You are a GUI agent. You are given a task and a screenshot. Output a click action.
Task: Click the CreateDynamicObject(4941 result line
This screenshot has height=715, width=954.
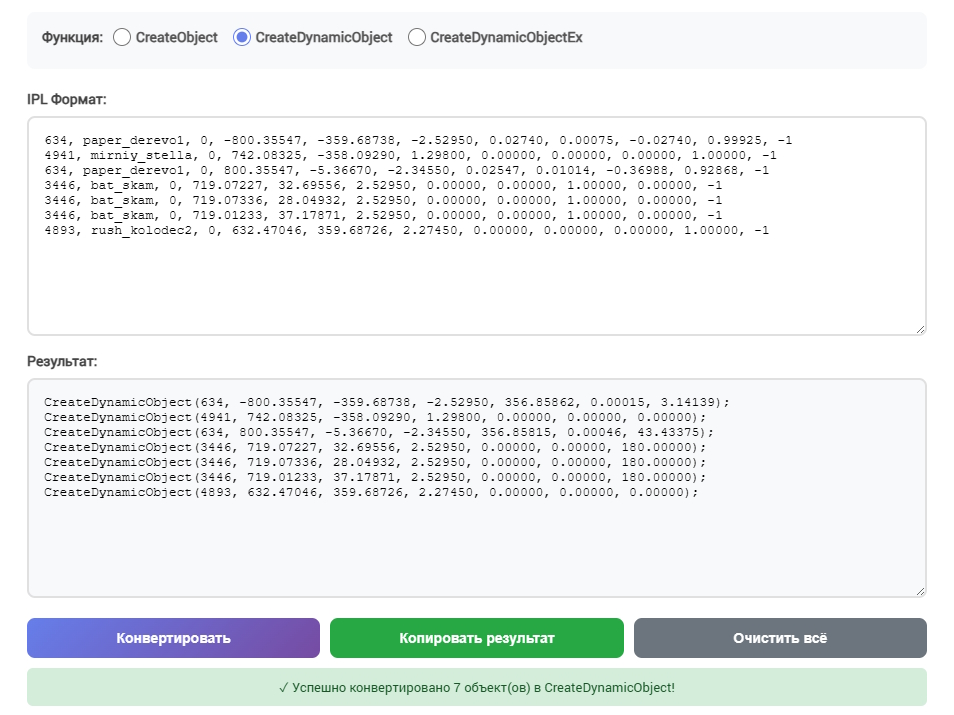[375, 417]
